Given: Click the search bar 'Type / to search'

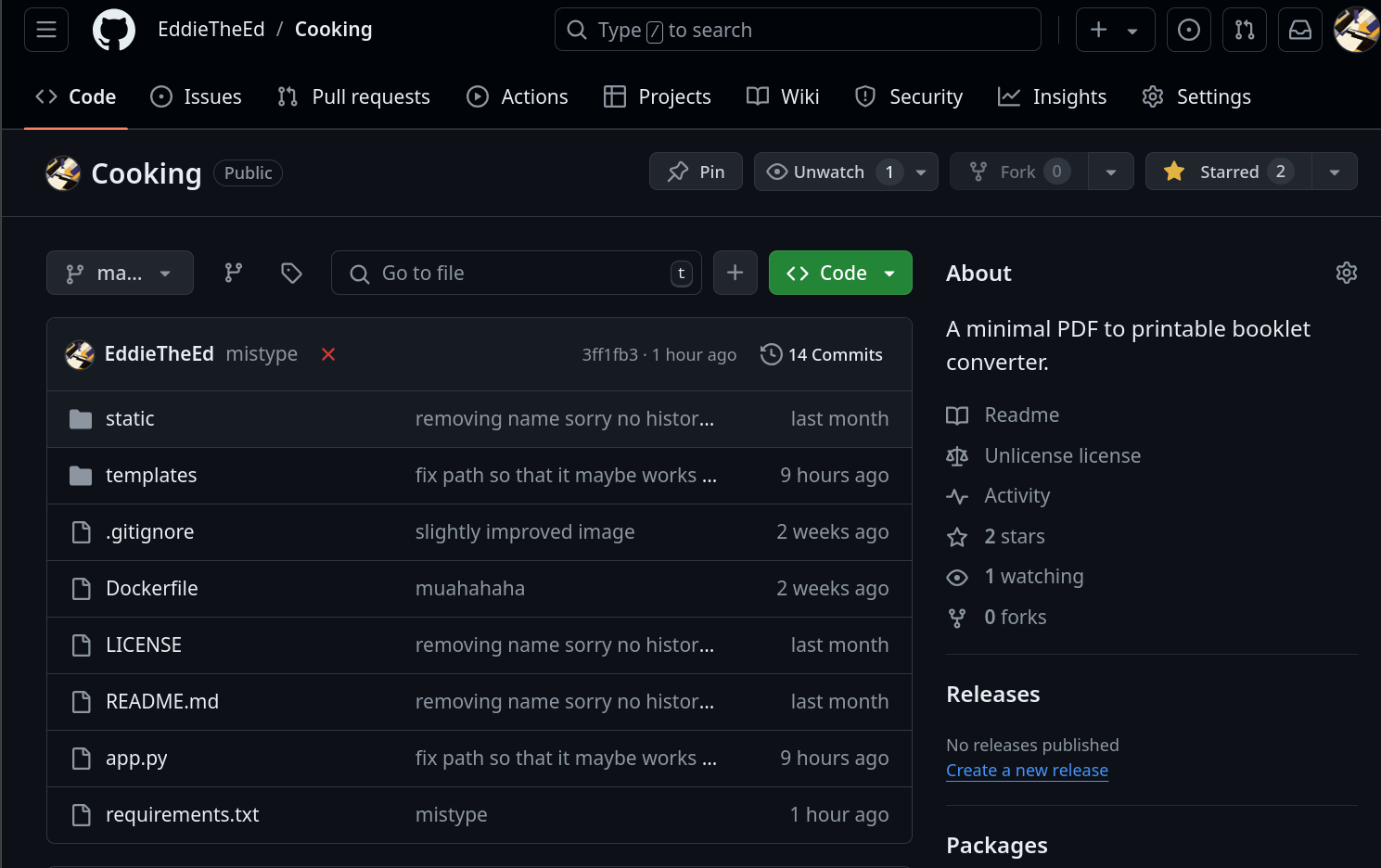Looking at the screenshot, I should 798,30.
